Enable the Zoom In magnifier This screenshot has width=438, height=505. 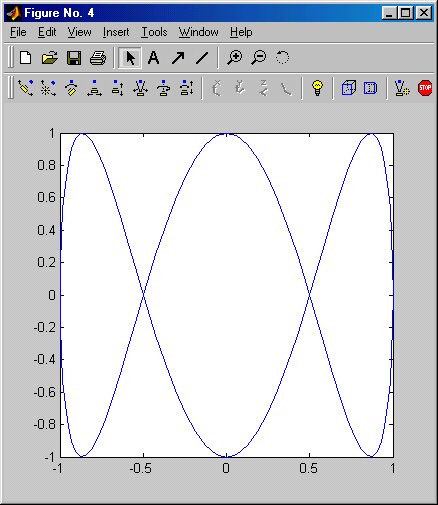(x=235, y=58)
